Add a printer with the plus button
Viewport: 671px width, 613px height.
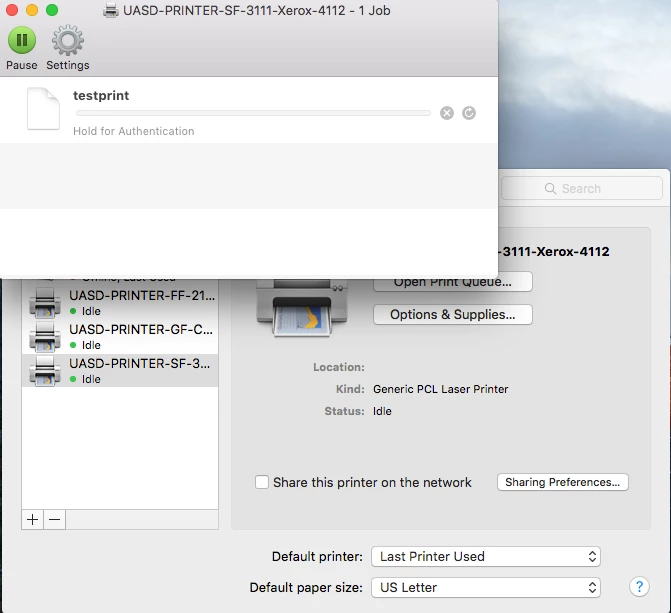click(x=33, y=520)
